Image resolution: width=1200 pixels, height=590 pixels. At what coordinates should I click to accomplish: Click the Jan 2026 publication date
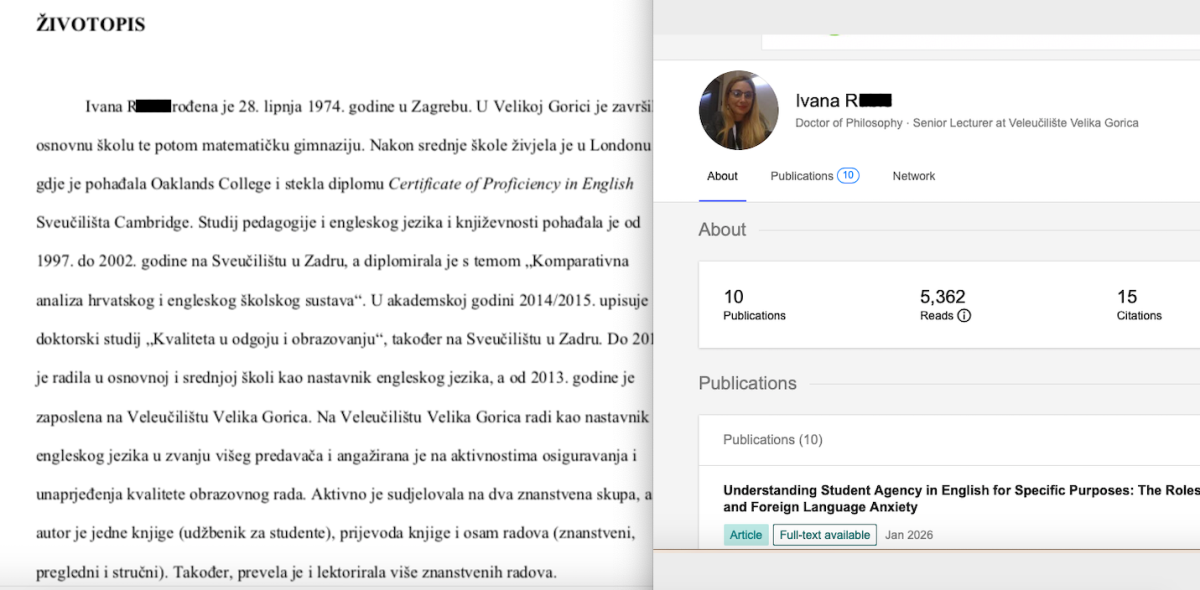(x=908, y=535)
